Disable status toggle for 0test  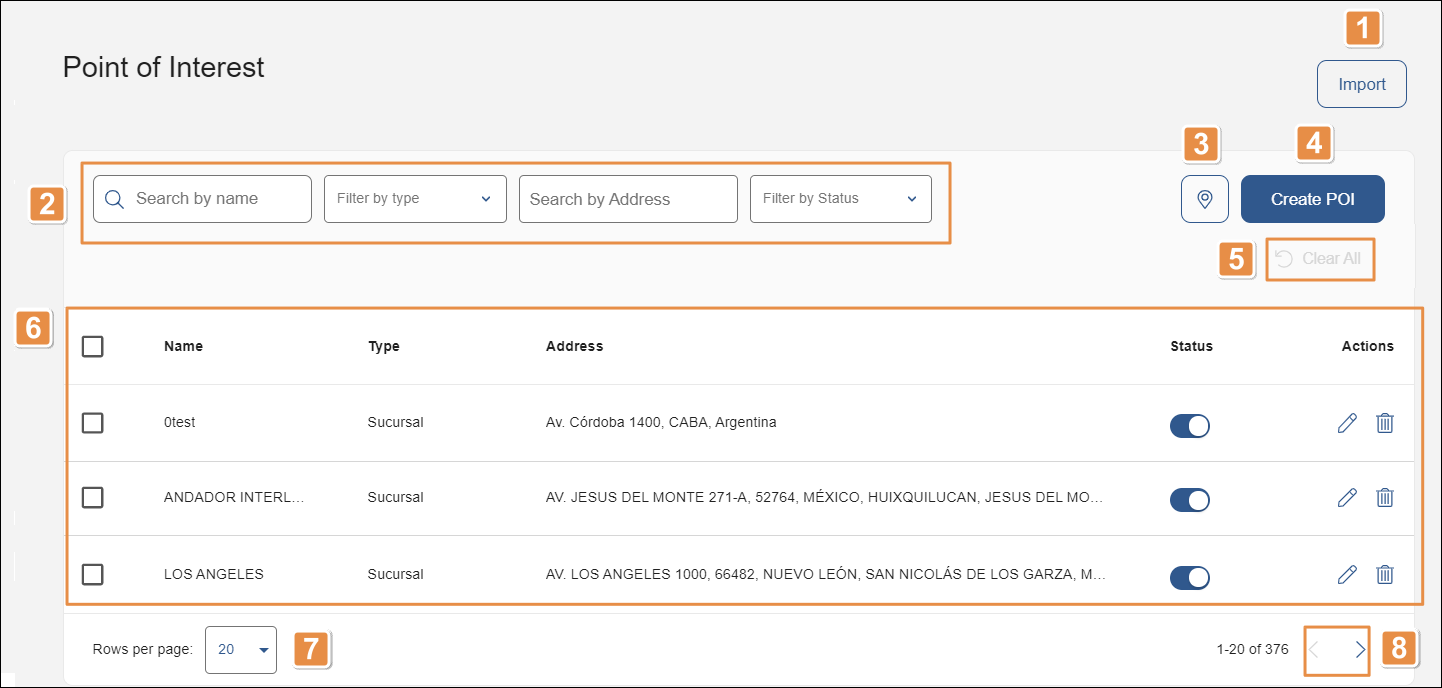pyautogui.click(x=1190, y=425)
